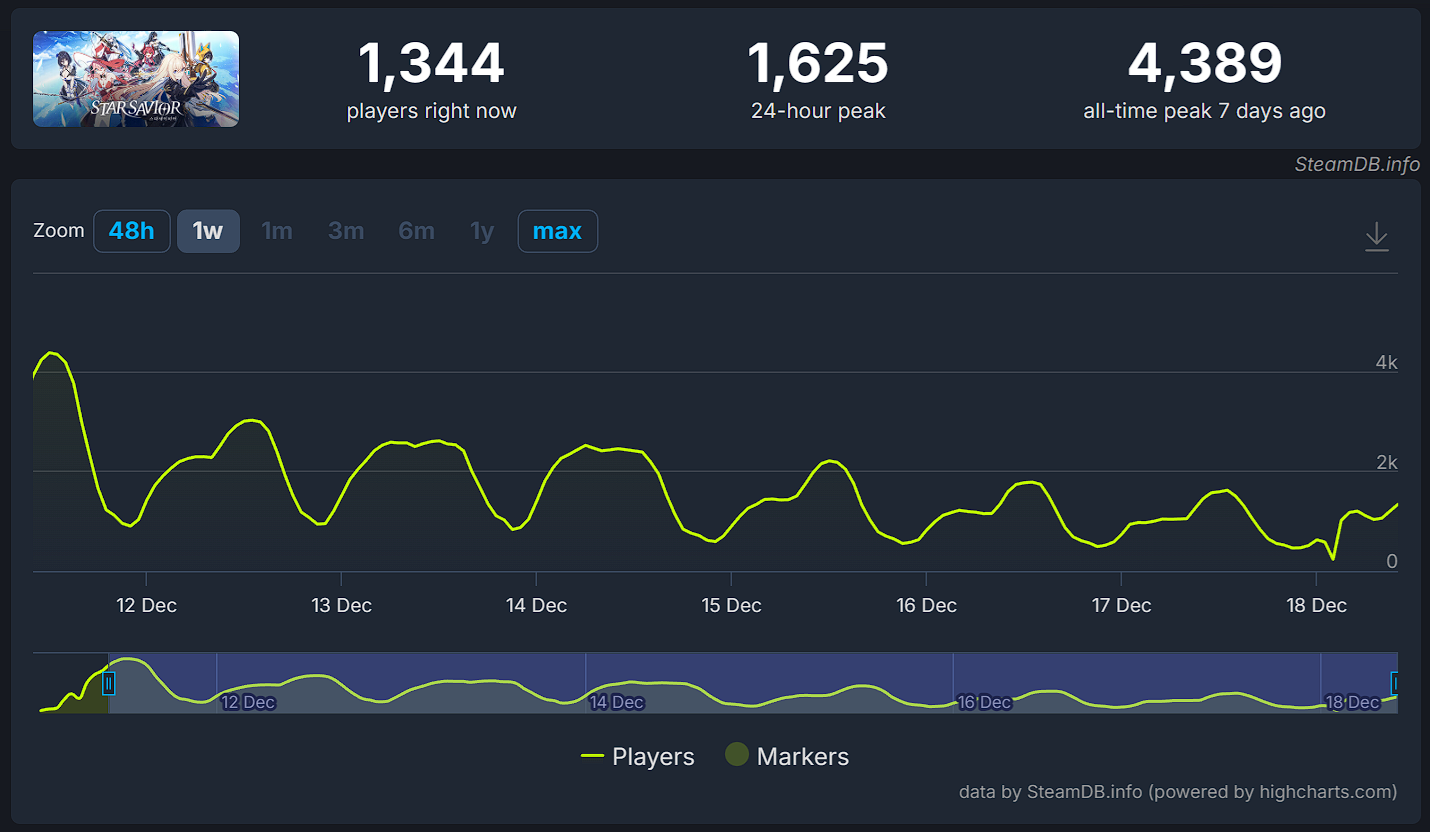This screenshot has width=1430, height=832.
Task: Switch zoom to 6m
Action: (416, 231)
